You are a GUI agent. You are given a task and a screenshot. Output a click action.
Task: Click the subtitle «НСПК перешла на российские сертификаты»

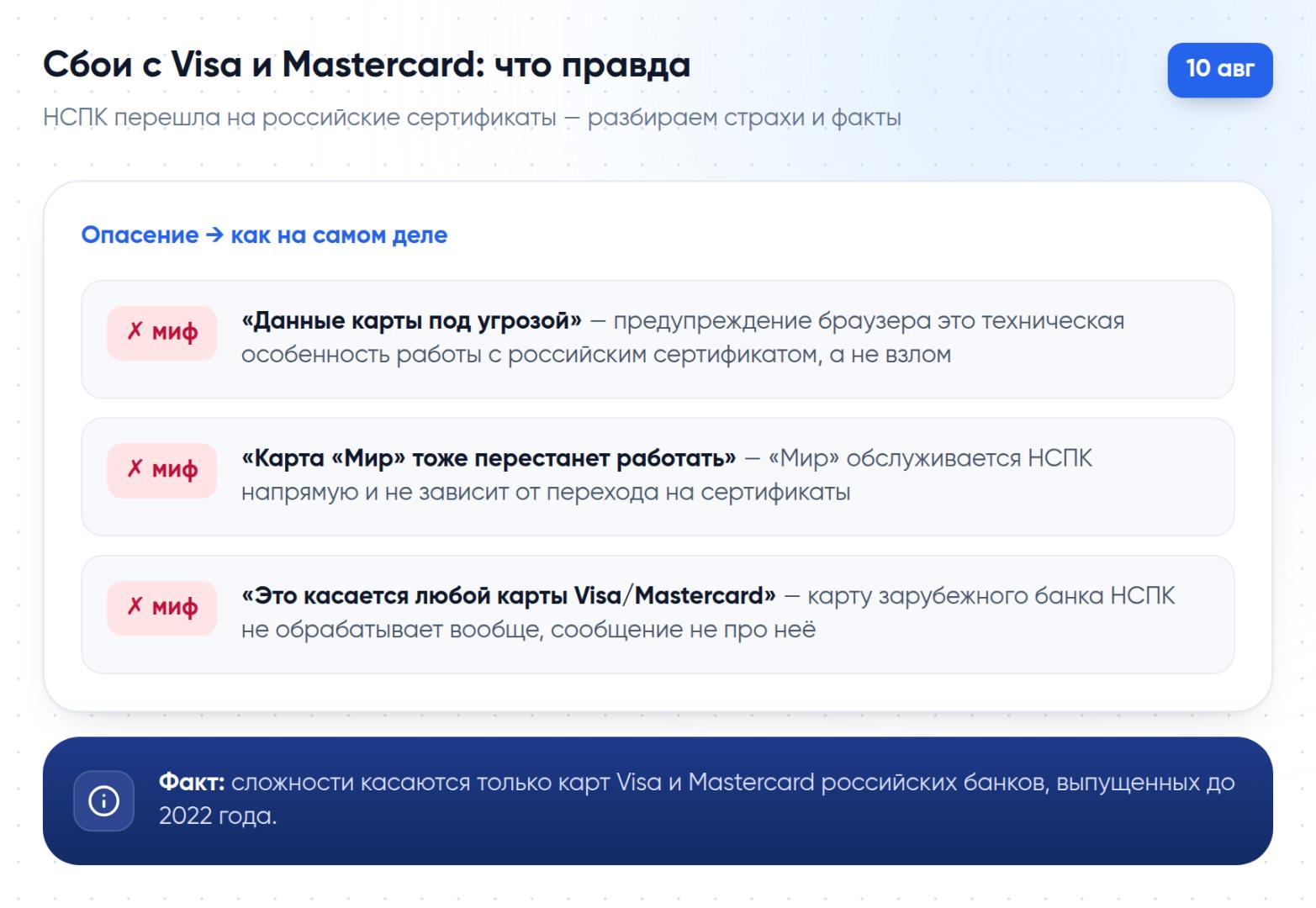tap(299, 118)
